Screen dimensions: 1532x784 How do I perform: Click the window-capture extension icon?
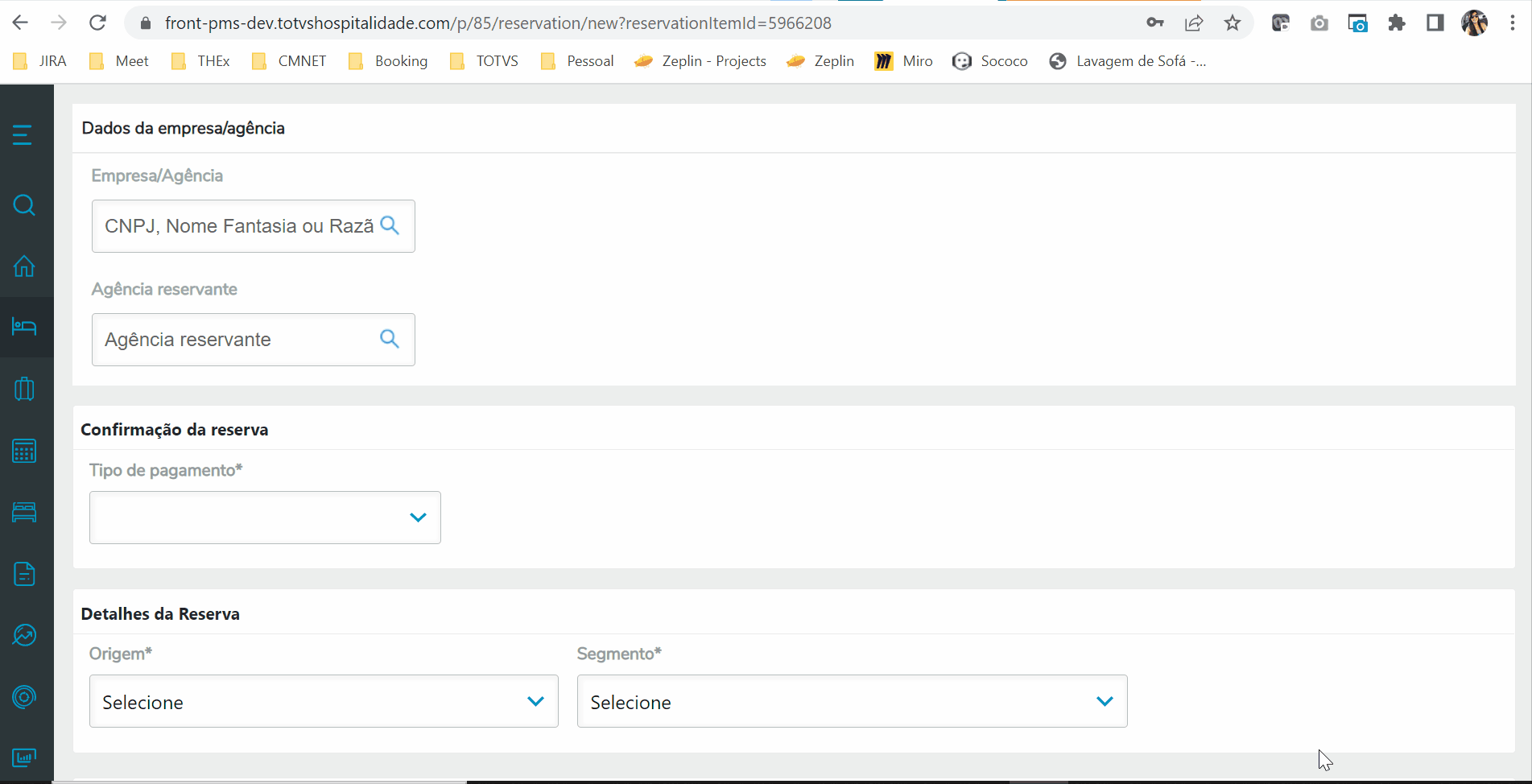point(1358,23)
